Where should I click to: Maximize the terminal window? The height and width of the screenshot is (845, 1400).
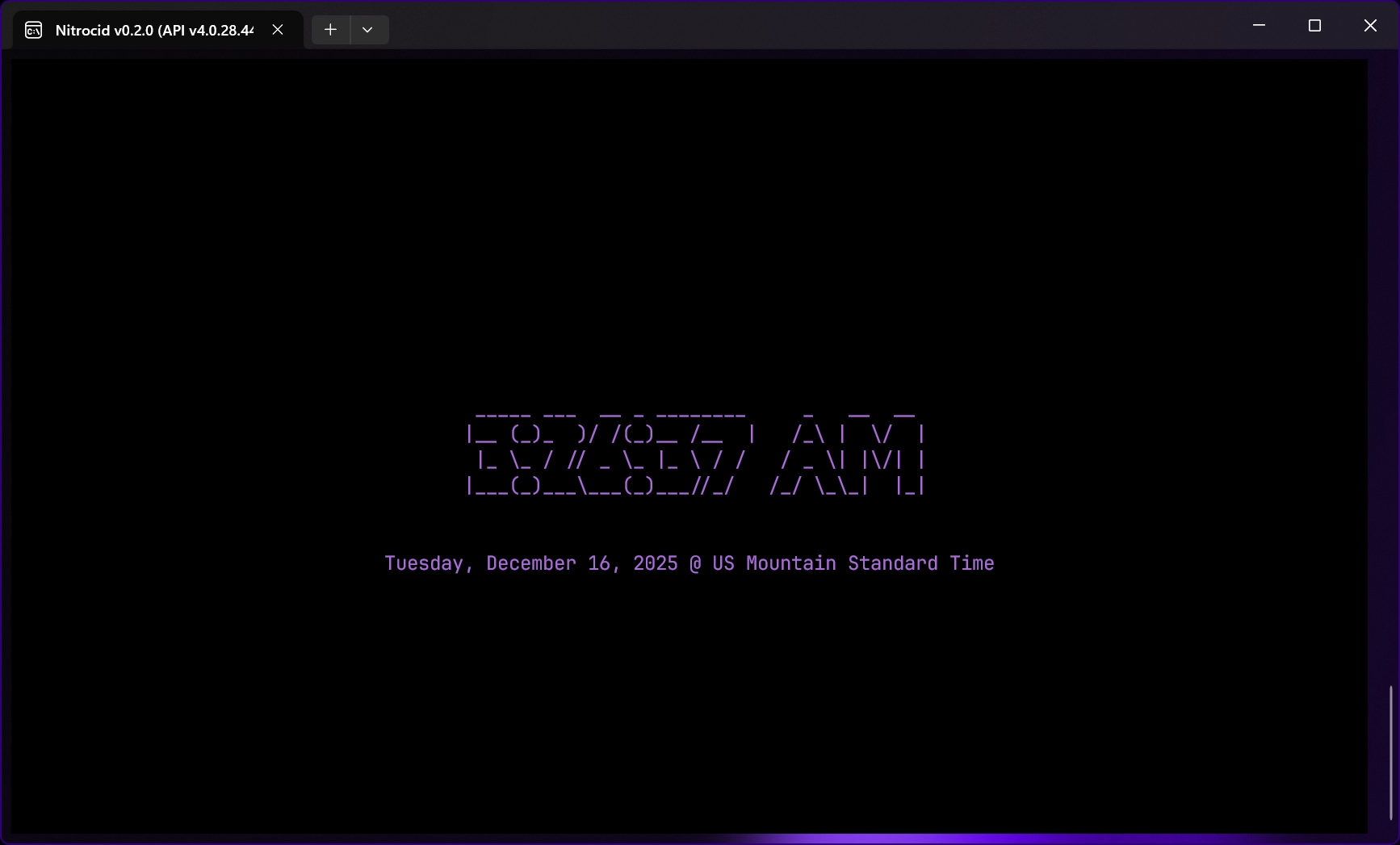point(1314,26)
